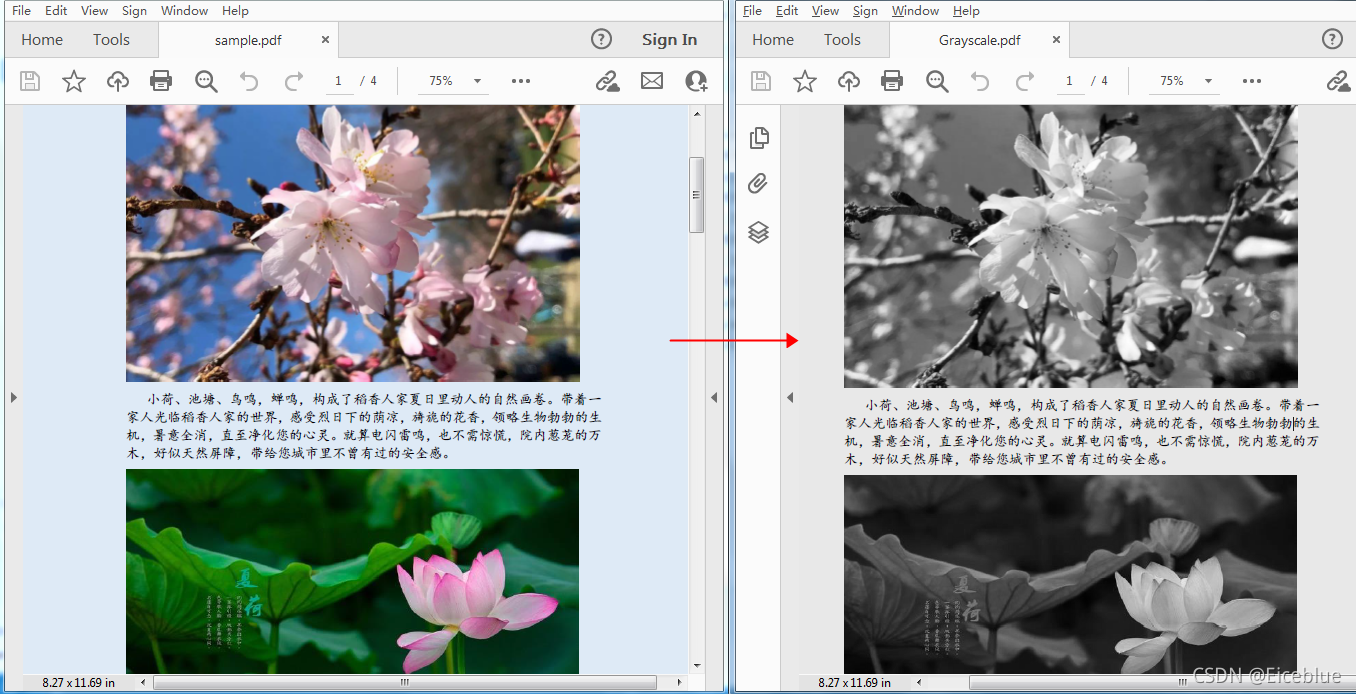Page number field in sample.pdf toolbar
Viewport: 1356px width, 694px height.
pyautogui.click(x=338, y=81)
